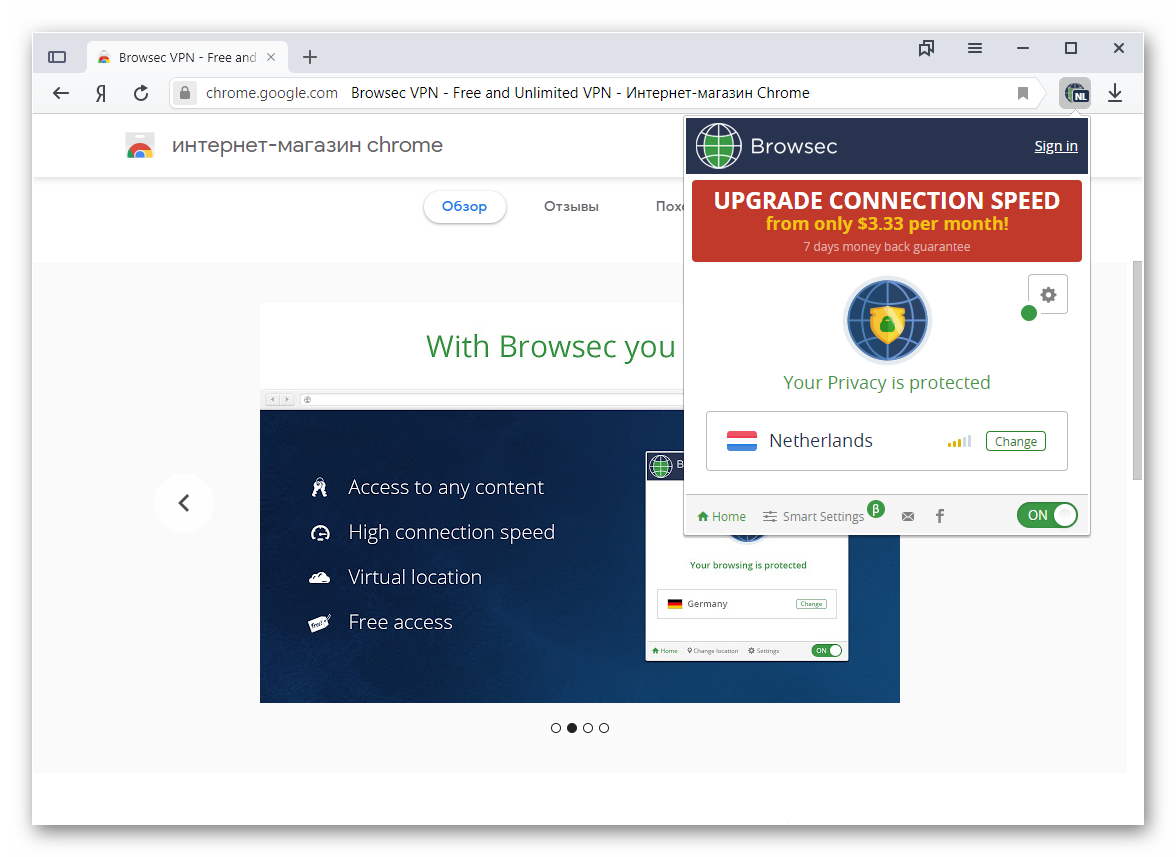Open the Facebook icon in popup footer
1176x857 pixels.
[940, 516]
